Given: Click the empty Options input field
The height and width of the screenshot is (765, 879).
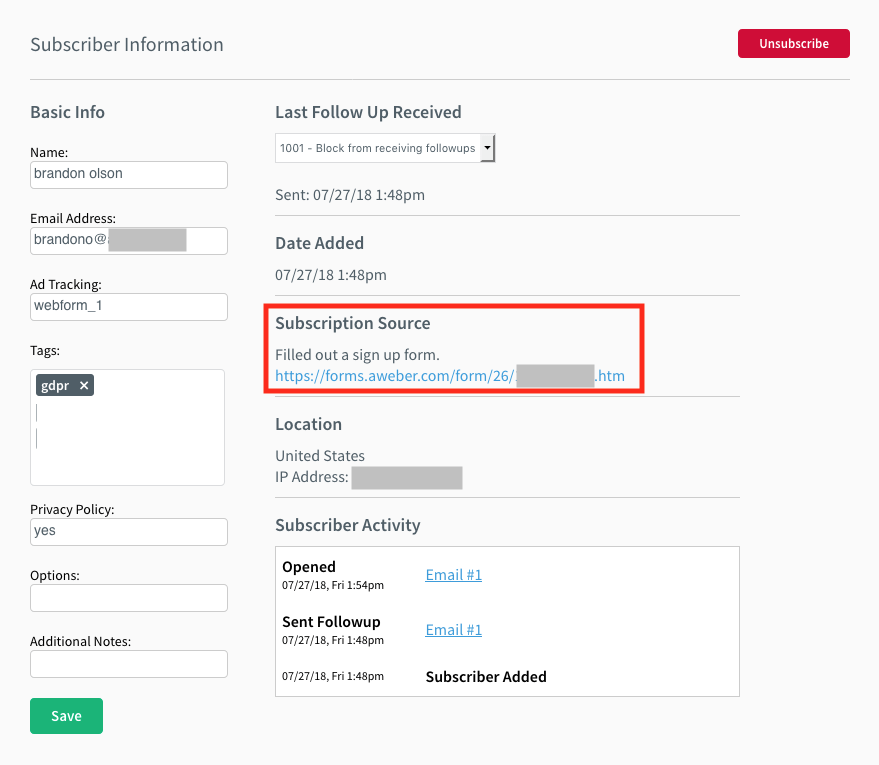Looking at the screenshot, I should [x=128, y=597].
